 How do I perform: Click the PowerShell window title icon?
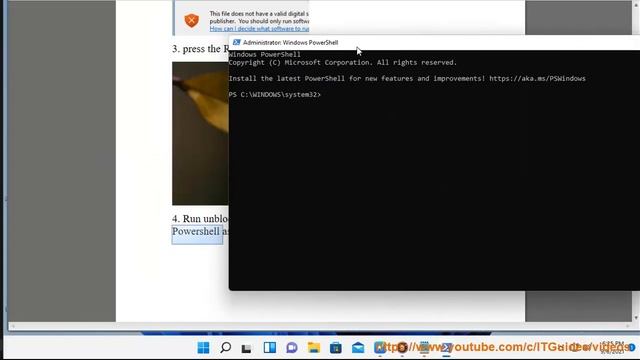(x=236, y=42)
